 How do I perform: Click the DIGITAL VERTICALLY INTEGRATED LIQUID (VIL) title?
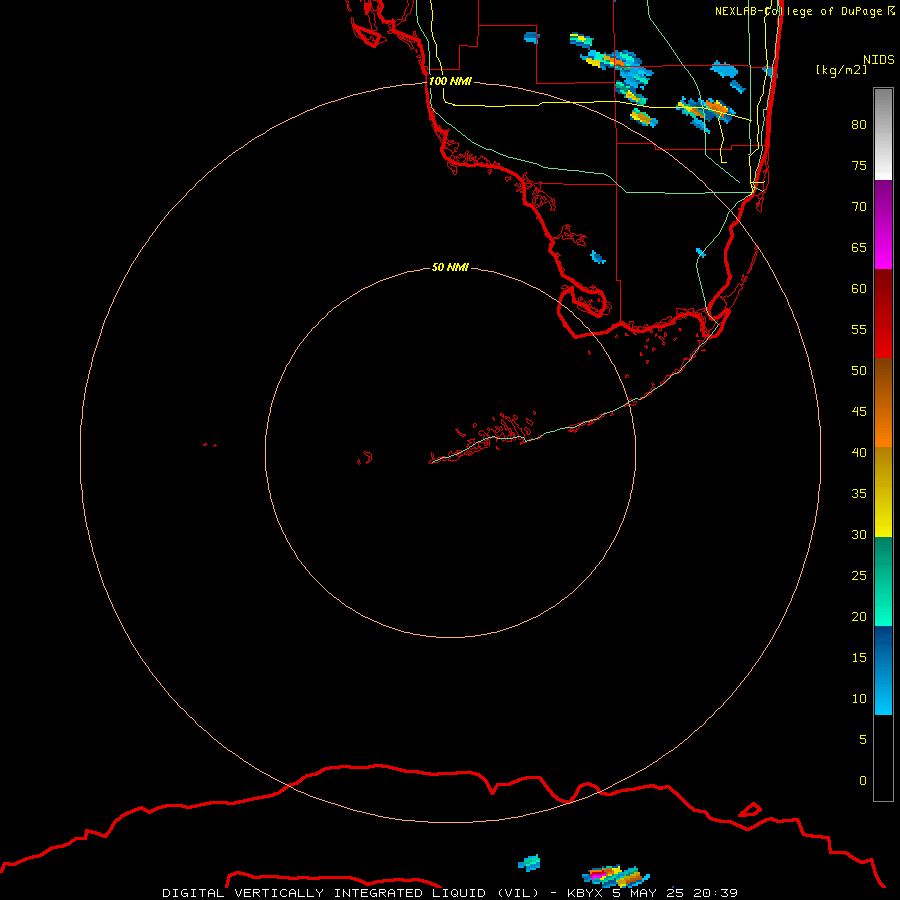350,893
